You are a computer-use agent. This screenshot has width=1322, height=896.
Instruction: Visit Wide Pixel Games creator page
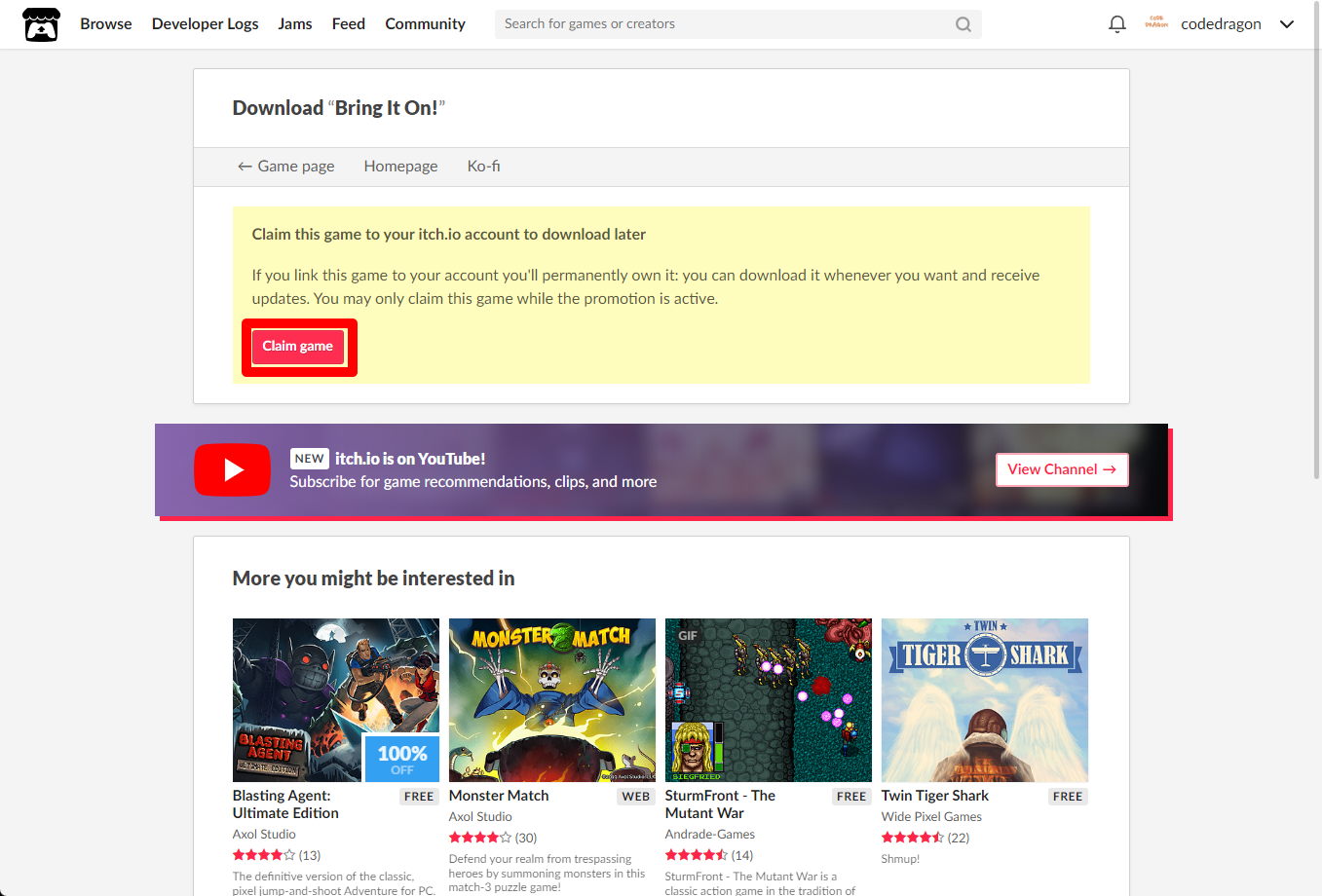tap(931, 817)
